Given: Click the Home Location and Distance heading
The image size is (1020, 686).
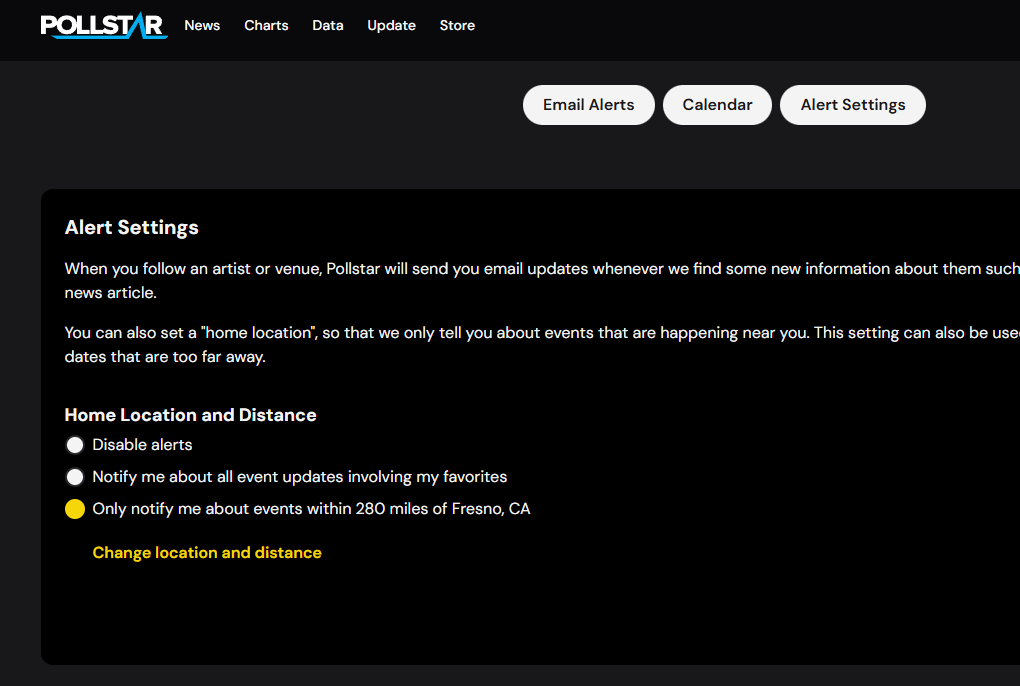Looking at the screenshot, I should tap(191, 415).
